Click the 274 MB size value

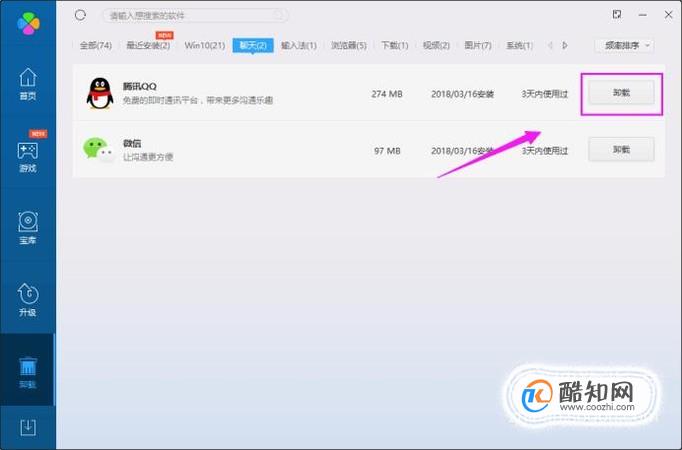387,94
